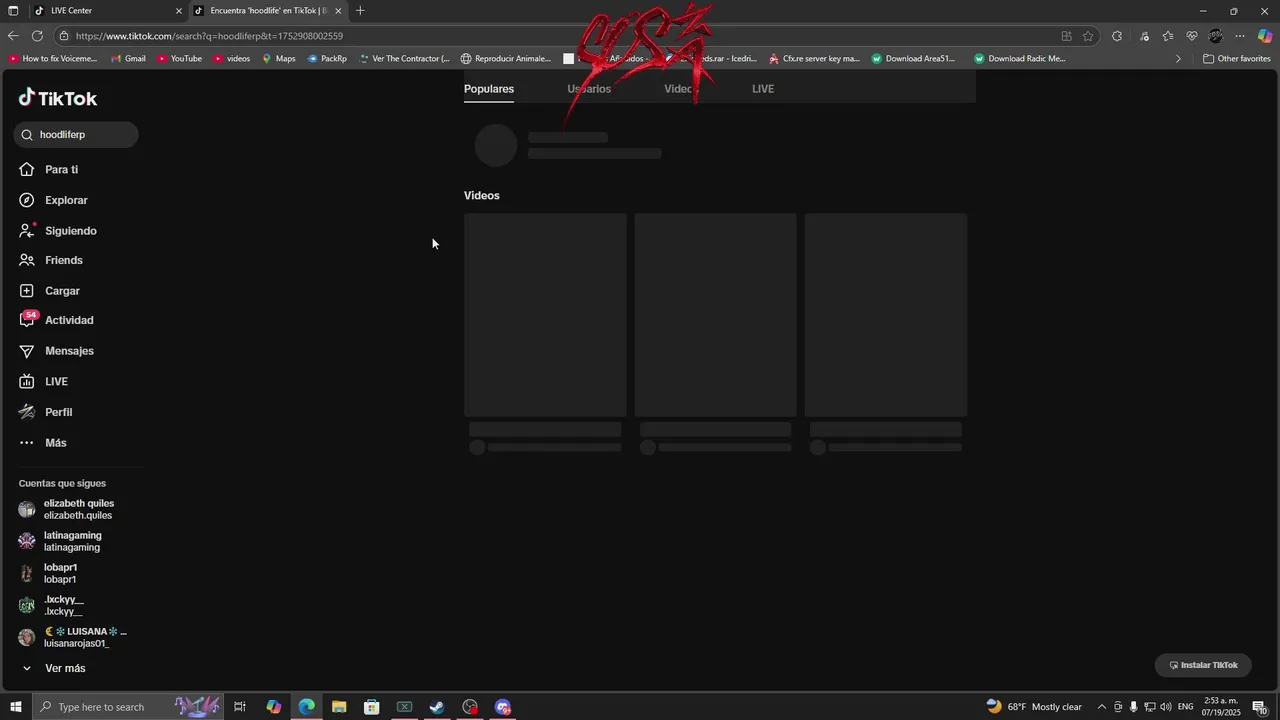The width and height of the screenshot is (1280, 720).
Task: Open the taskbar volume control
Action: [1166, 707]
